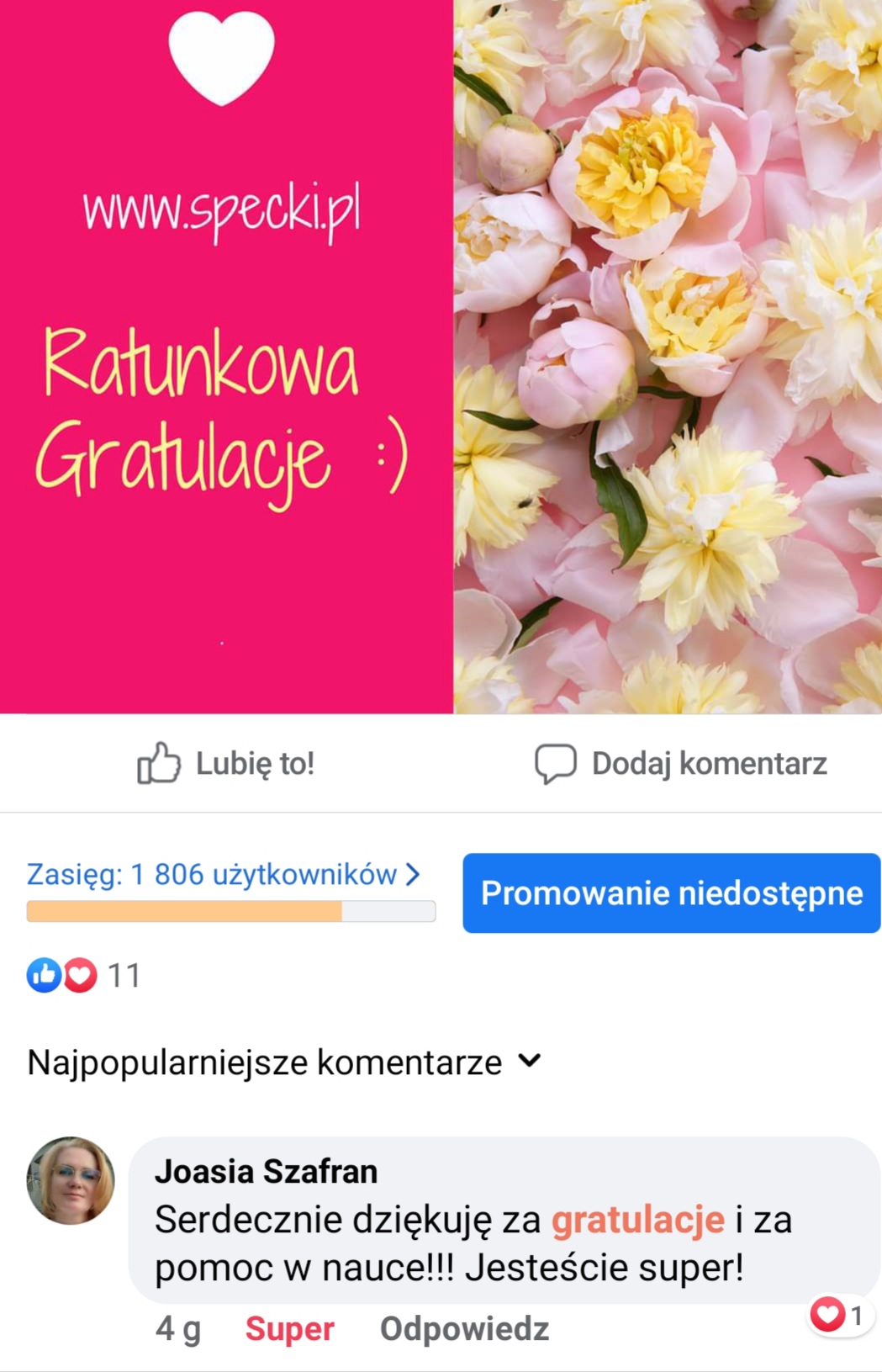Open the blue like reaction icon
Screen dimensions: 882x1372
coord(44,975)
